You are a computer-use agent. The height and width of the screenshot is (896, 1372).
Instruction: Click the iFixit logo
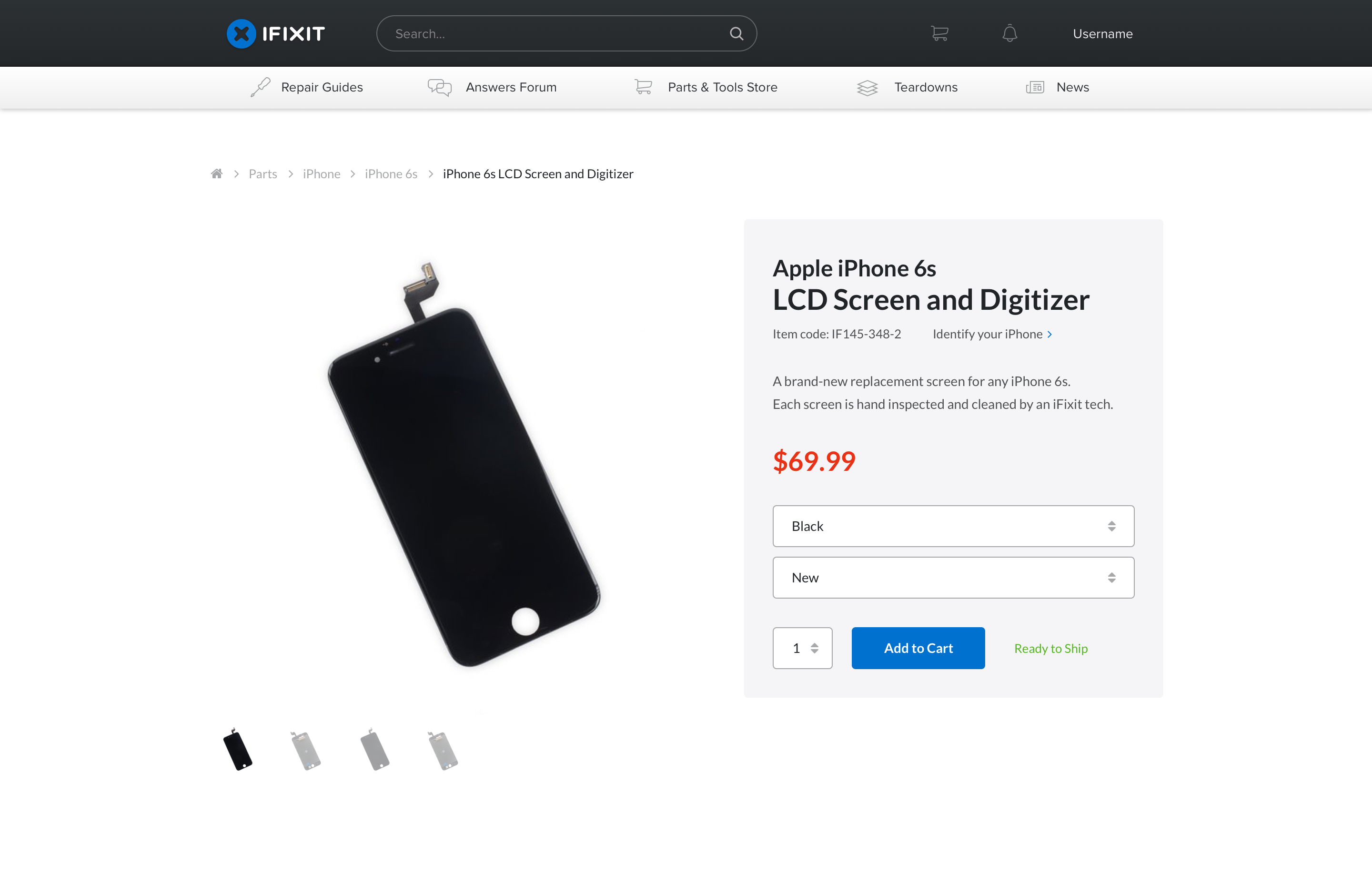[x=275, y=33]
